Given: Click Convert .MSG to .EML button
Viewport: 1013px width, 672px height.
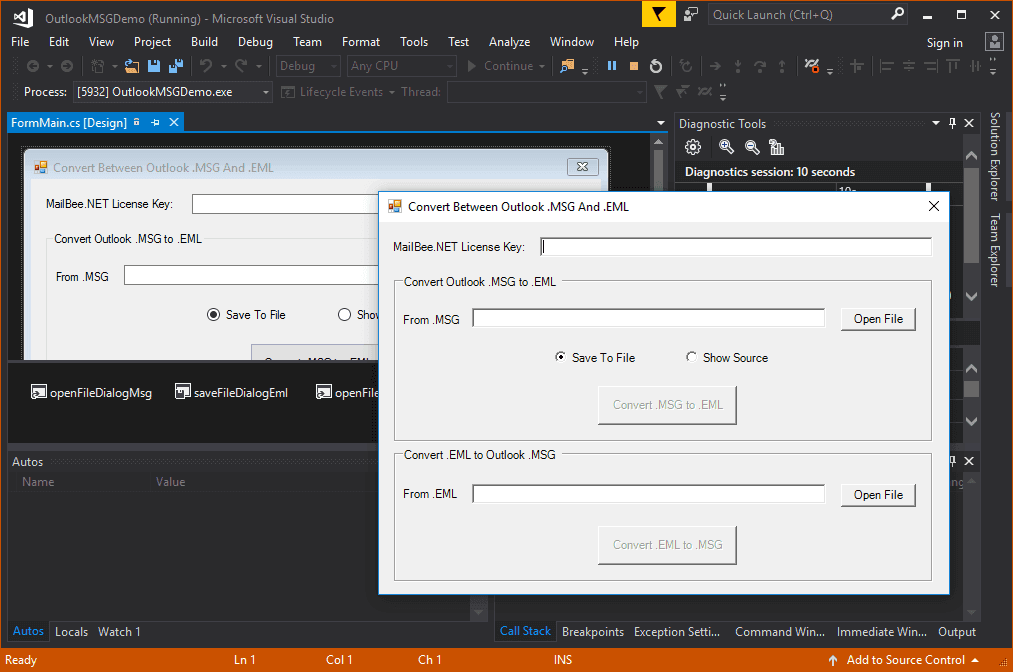Looking at the screenshot, I should tap(667, 405).
